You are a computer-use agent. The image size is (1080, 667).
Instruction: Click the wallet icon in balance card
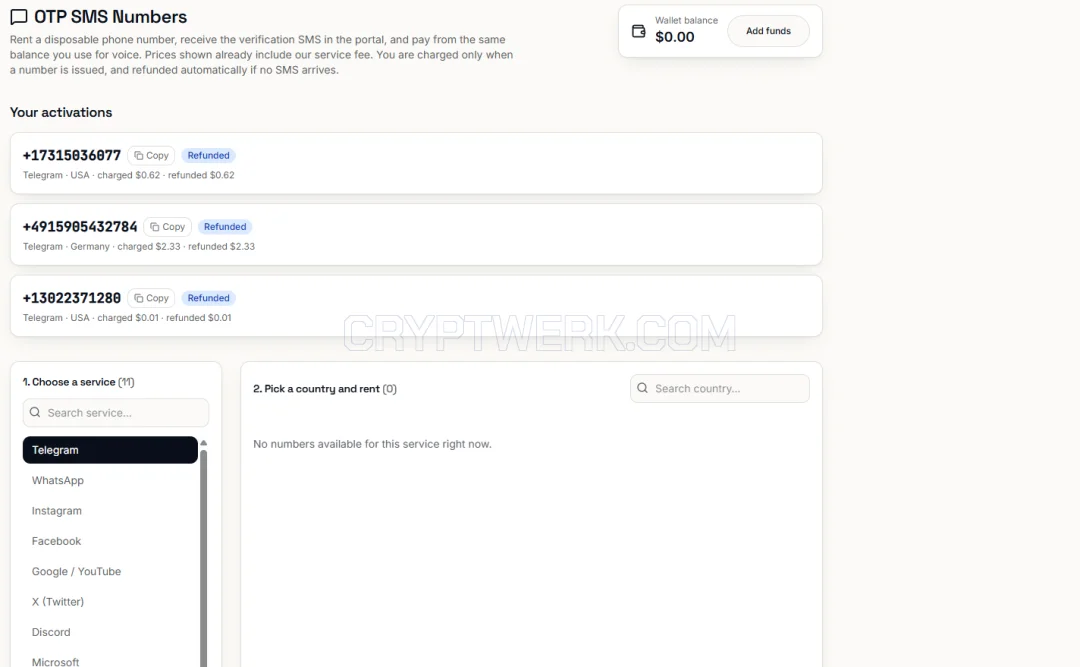click(x=638, y=31)
